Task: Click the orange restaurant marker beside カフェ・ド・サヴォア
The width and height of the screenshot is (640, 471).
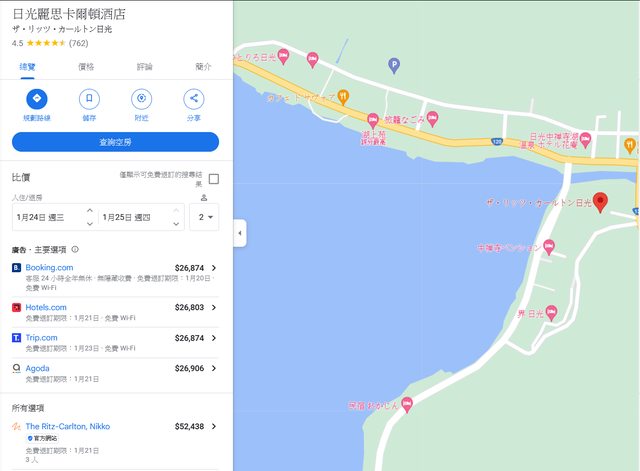Action: point(343,96)
